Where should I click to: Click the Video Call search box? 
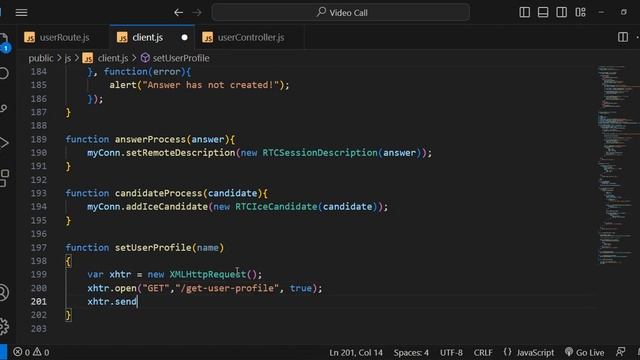[x=340, y=12]
